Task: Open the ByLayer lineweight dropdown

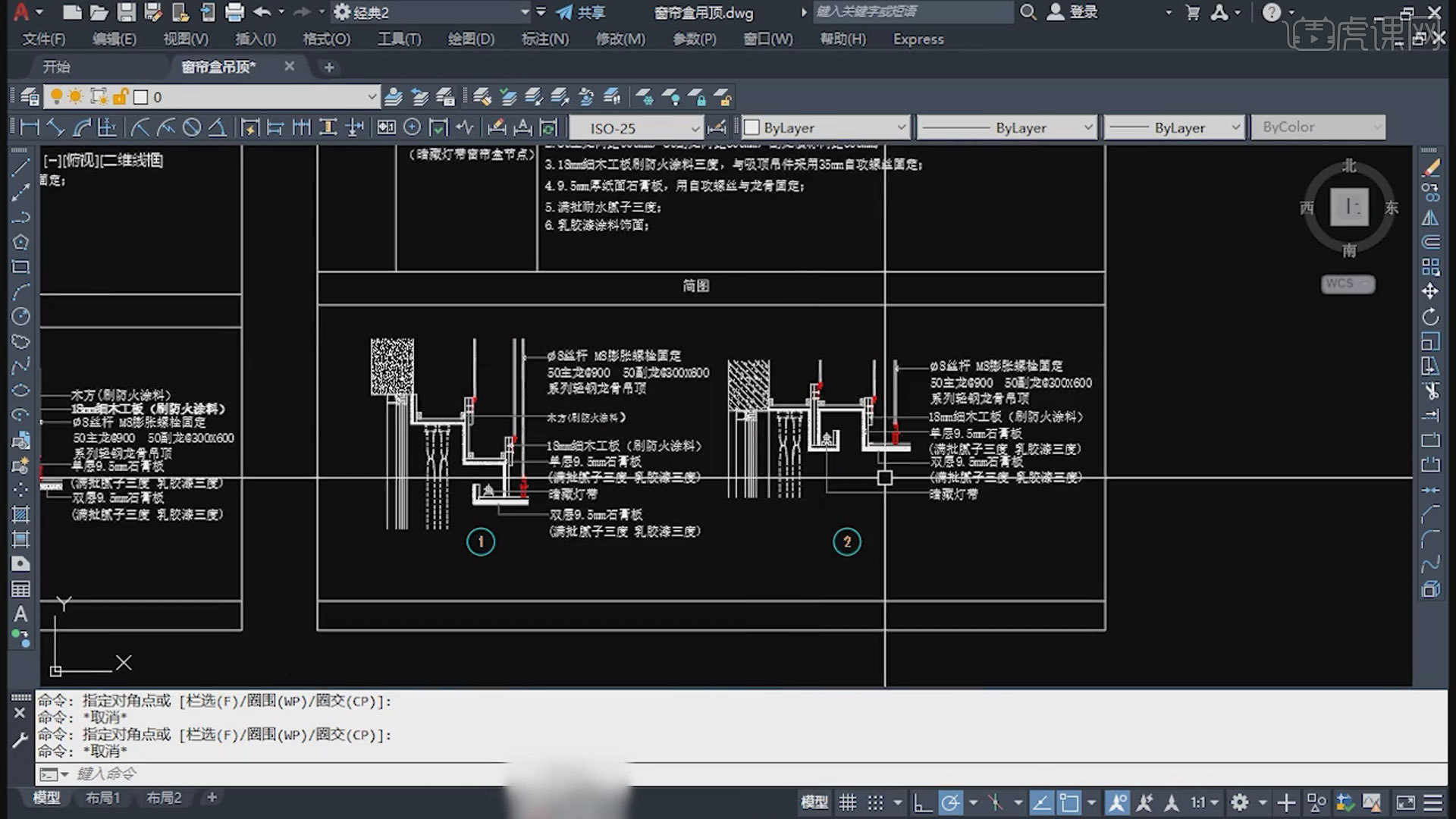Action: coord(1174,127)
